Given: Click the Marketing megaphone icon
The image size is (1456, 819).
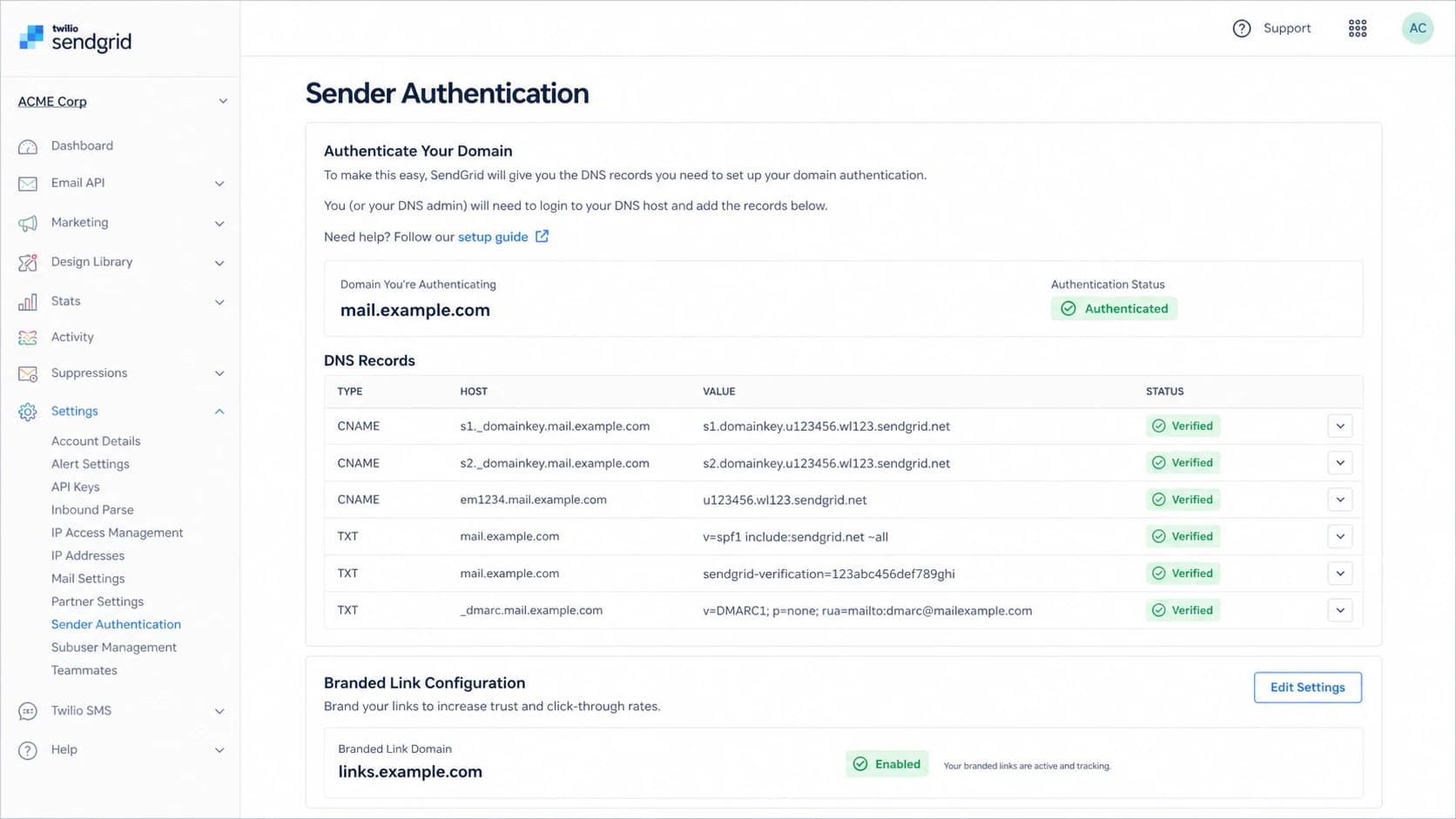Looking at the screenshot, I should (28, 223).
